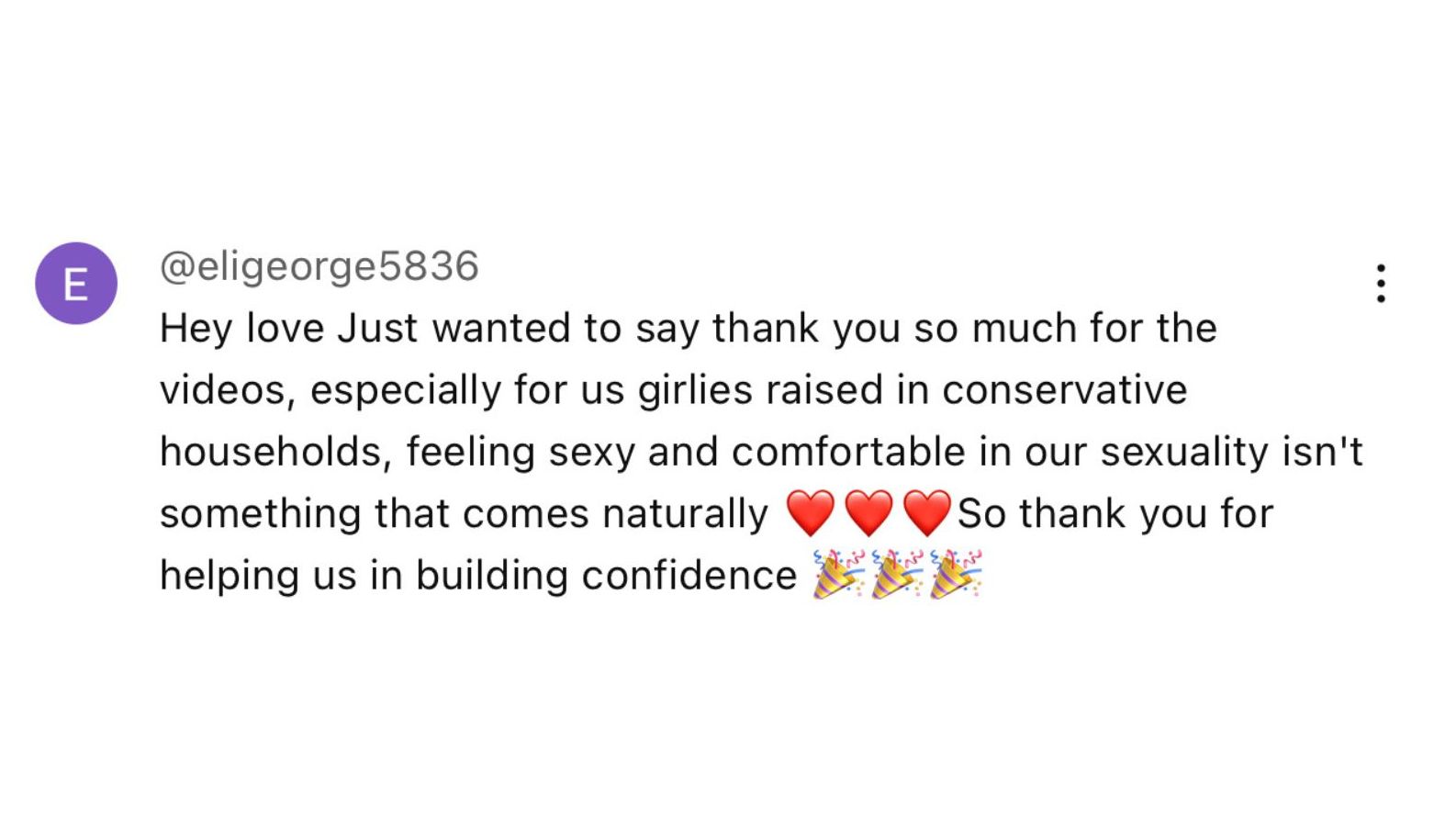The image size is (1456, 819).
Task: Click the middle red heart emoji
Action: coord(868,513)
